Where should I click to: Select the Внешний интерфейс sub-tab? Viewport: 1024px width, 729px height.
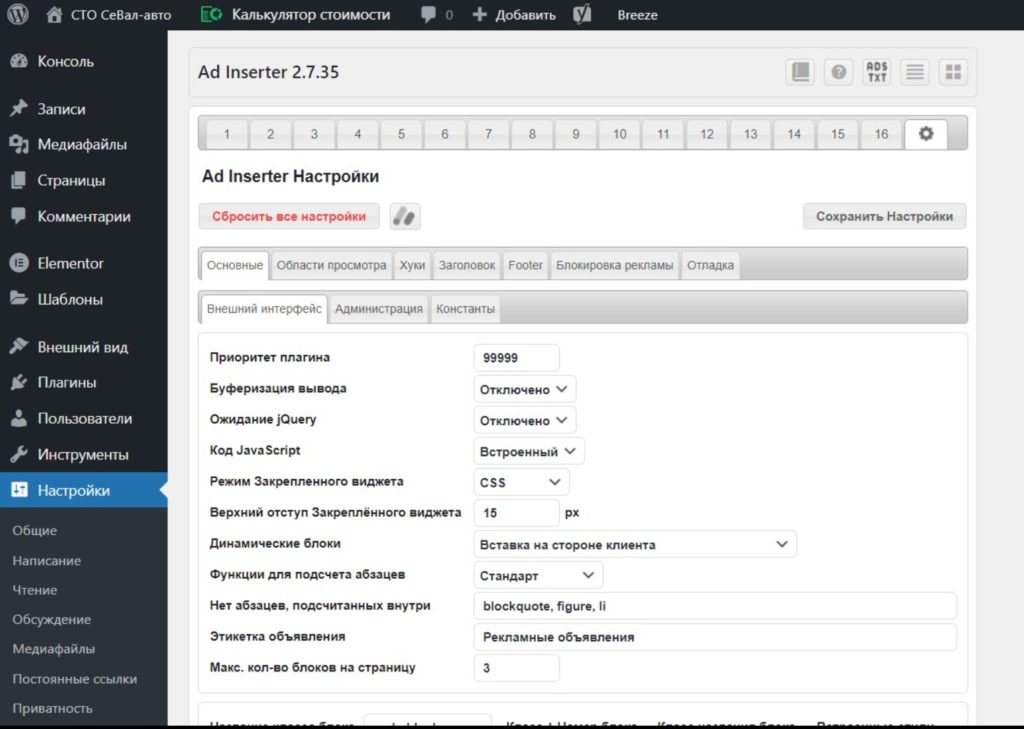[x=264, y=309]
